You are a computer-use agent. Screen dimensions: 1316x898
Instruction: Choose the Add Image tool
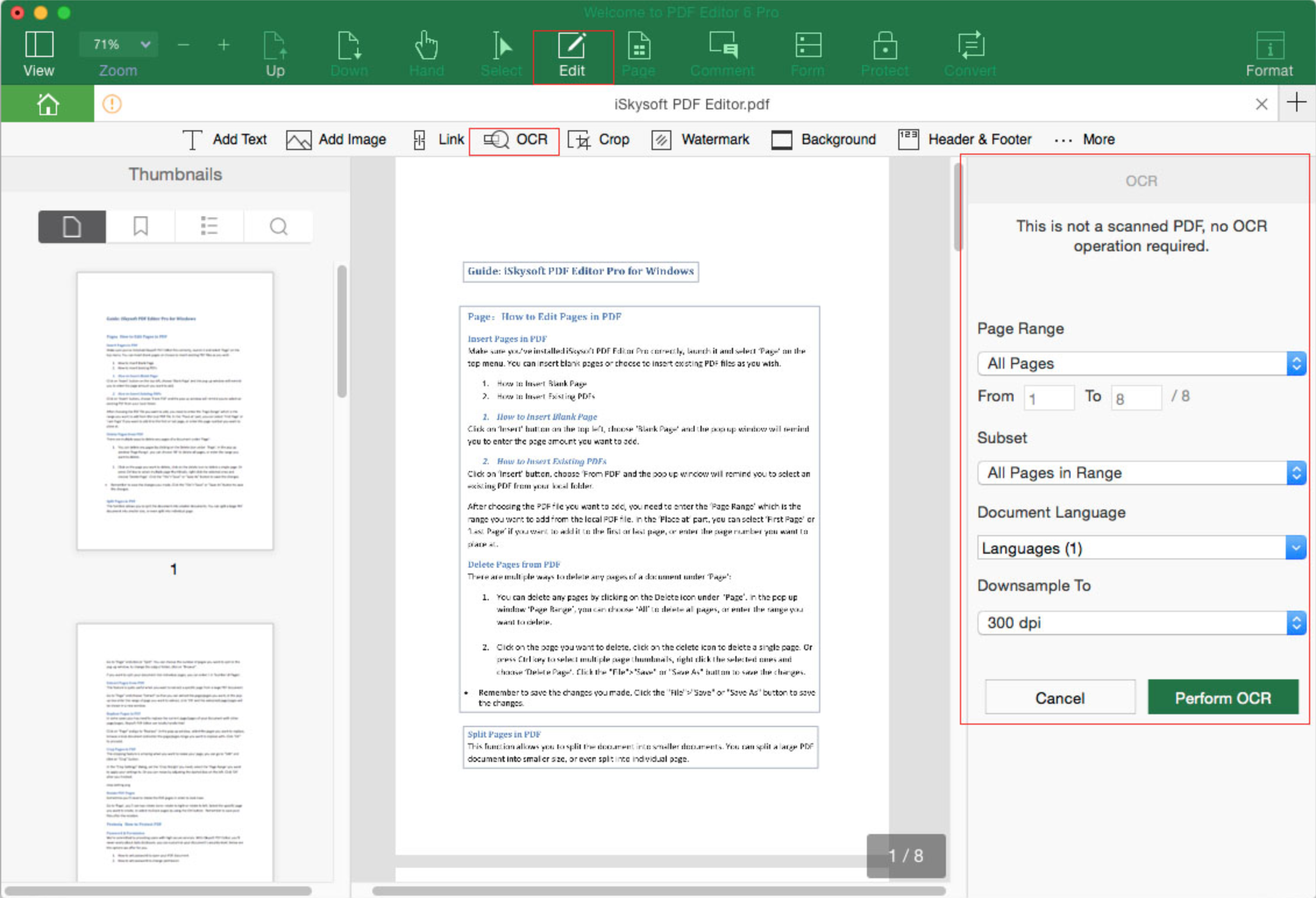[x=336, y=140]
